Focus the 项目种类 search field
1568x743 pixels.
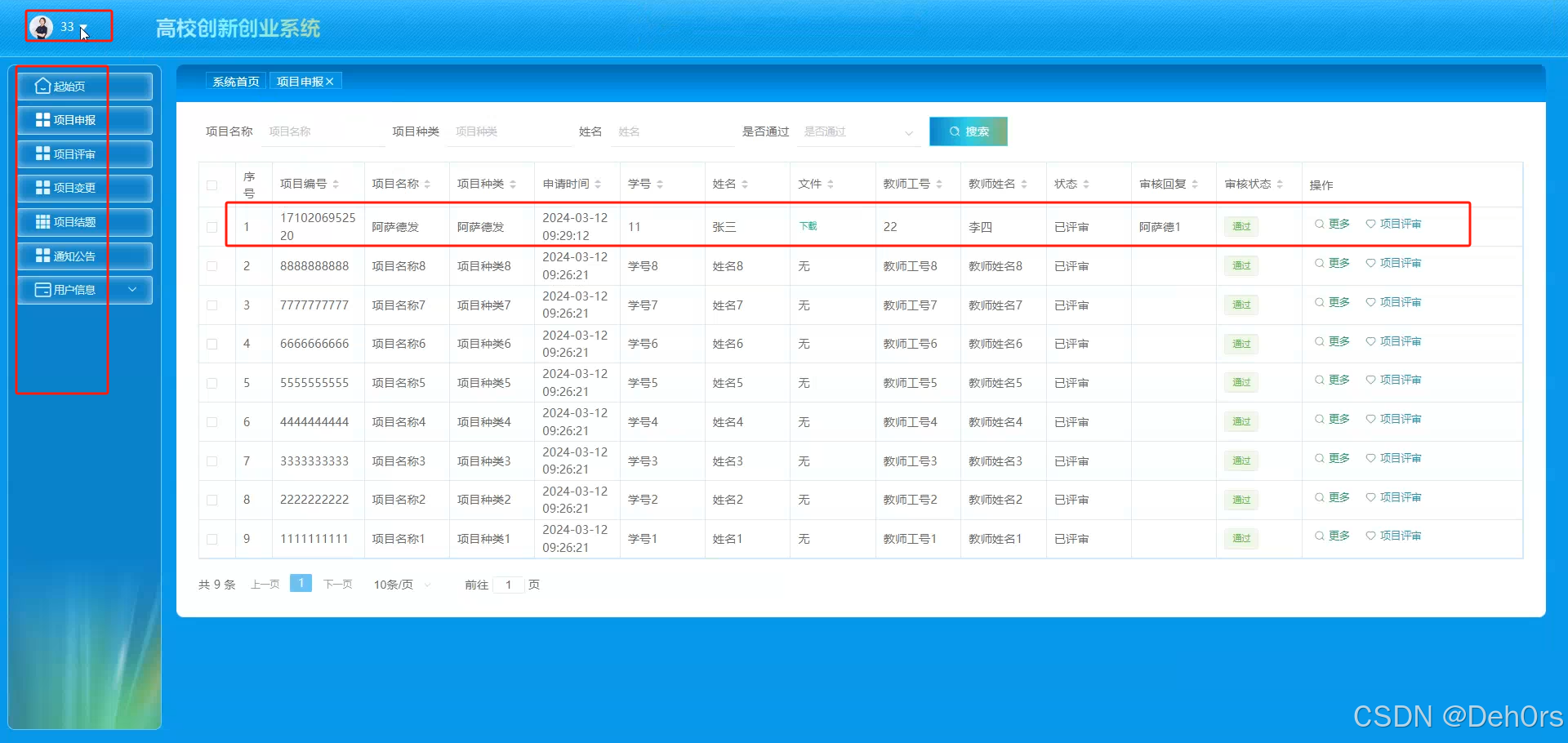(x=510, y=131)
